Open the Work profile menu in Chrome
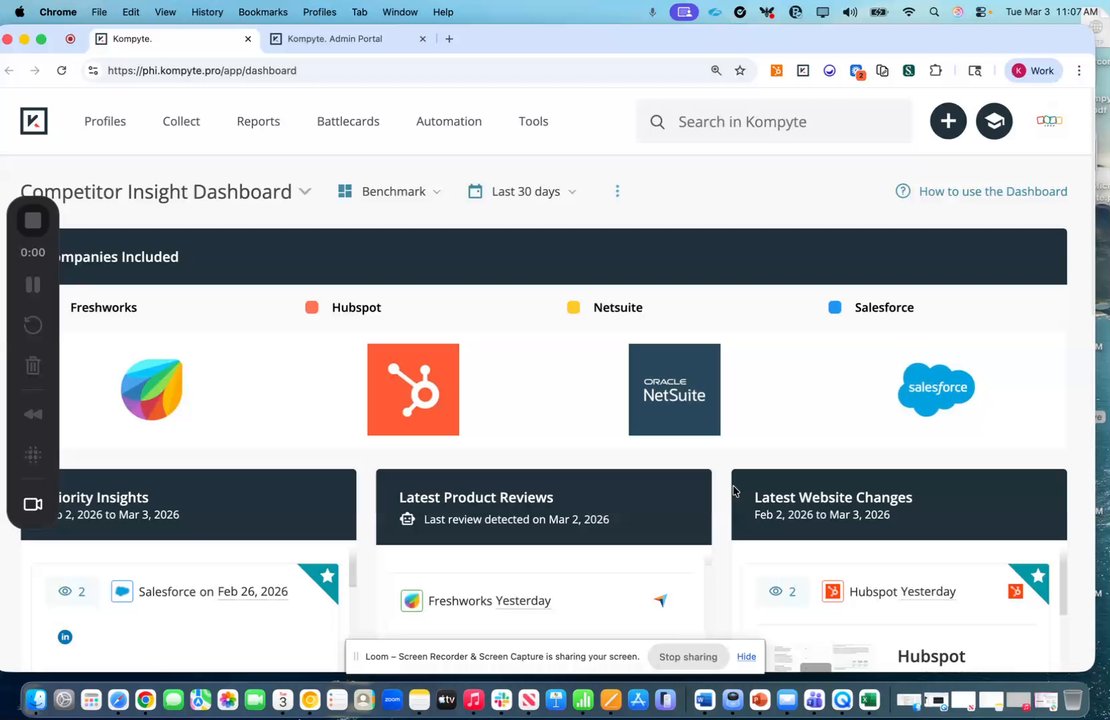The height and width of the screenshot is (720, 1110). point(1033,70)
